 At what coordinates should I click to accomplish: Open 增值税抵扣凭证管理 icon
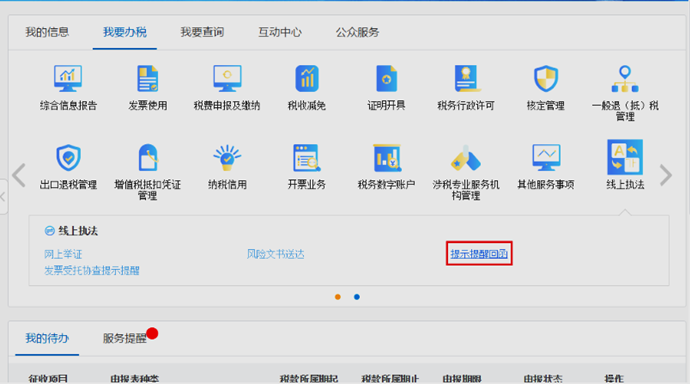click(147, 157)
